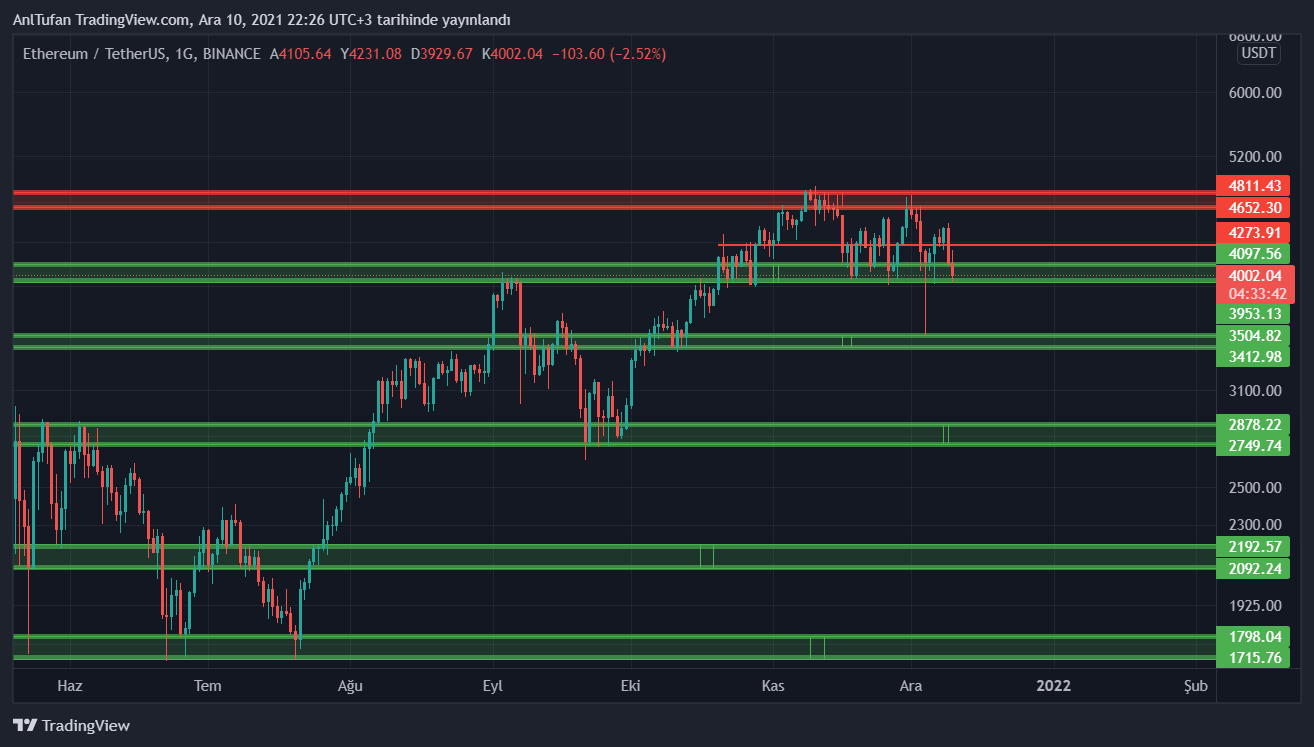
Task: Click the 2022 year marker on time axis
Action: [1053, 686]
